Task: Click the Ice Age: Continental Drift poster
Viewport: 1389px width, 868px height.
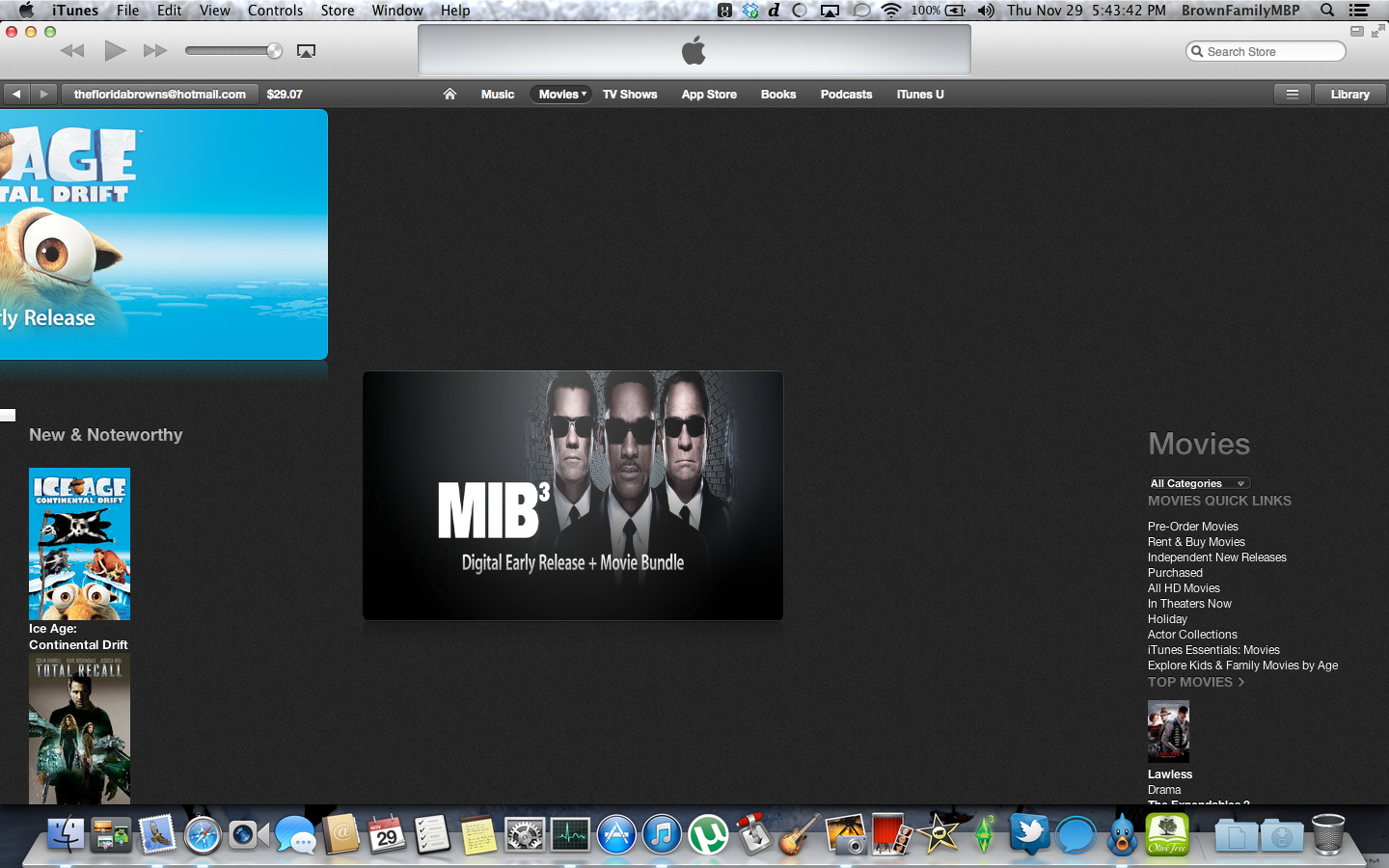Action: (x=79, y=544)
